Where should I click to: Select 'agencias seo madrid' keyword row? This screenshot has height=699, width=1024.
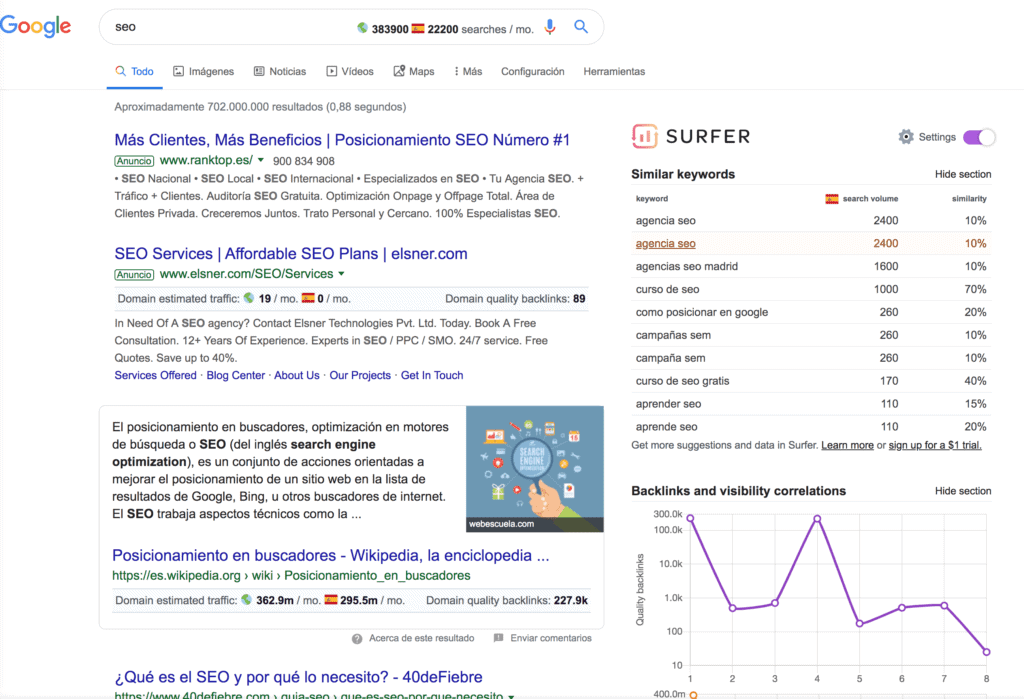(811, 267)
